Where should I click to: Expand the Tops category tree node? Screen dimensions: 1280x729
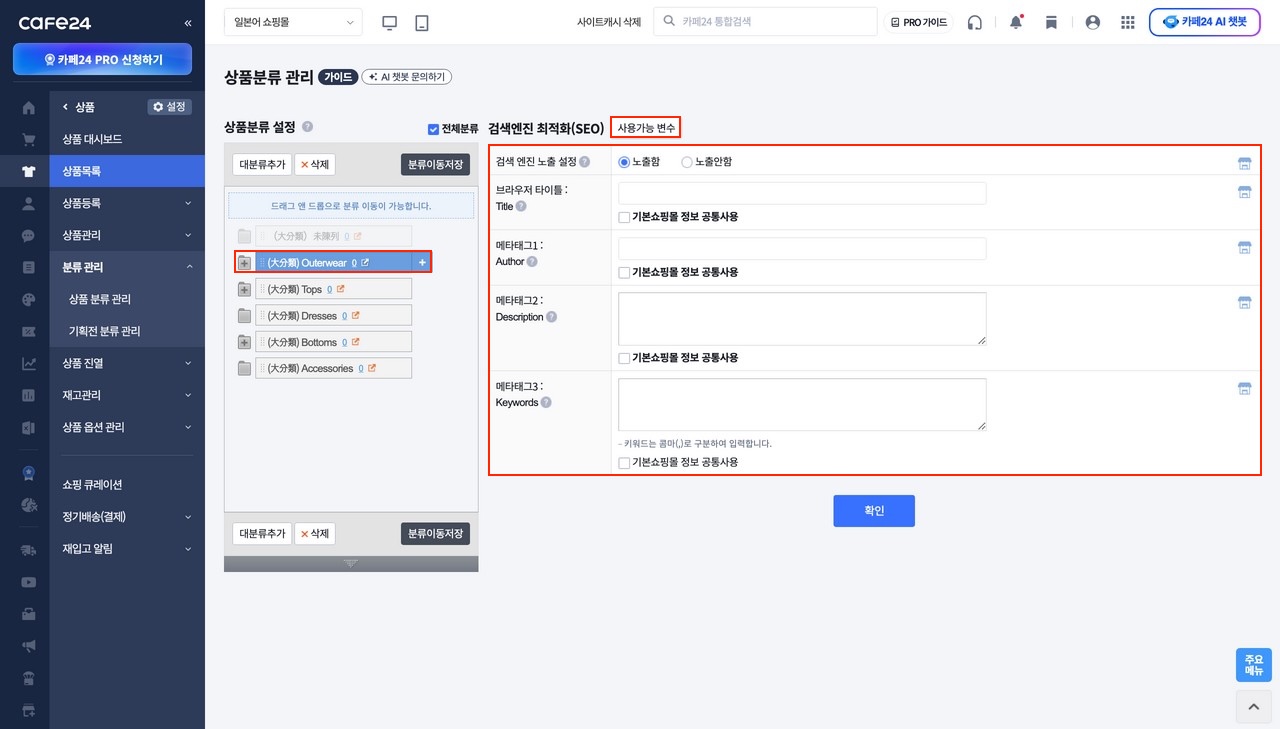[x=244, y=289]
